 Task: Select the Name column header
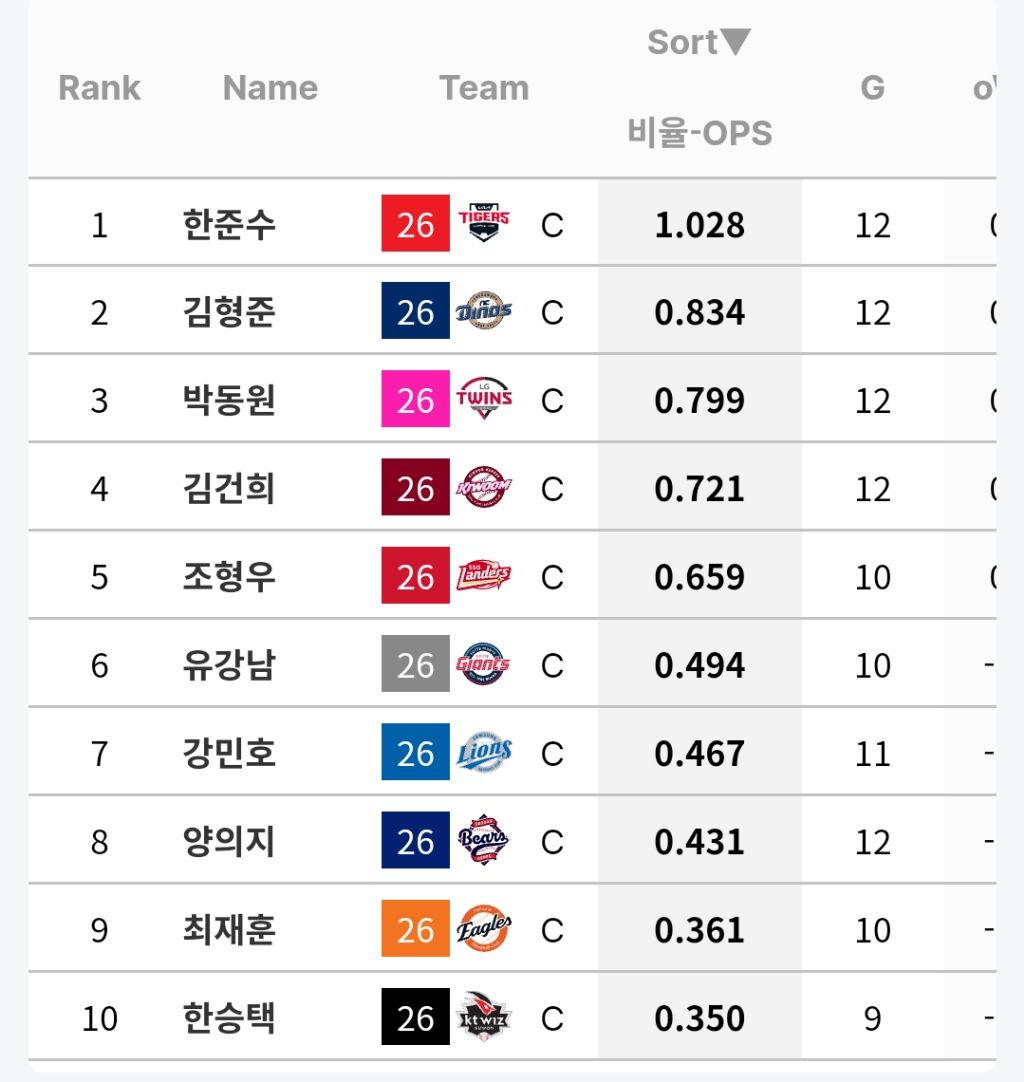click(270, 88)
